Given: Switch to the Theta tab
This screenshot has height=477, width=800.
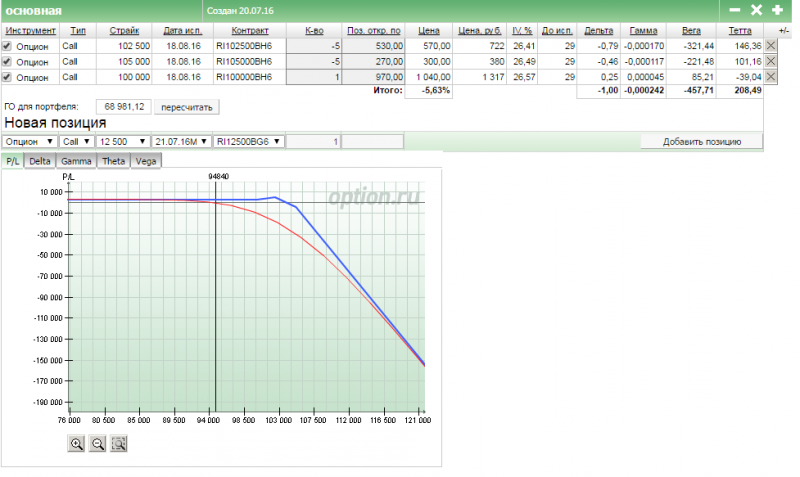Looking at the screenshot, I should 113,161.
